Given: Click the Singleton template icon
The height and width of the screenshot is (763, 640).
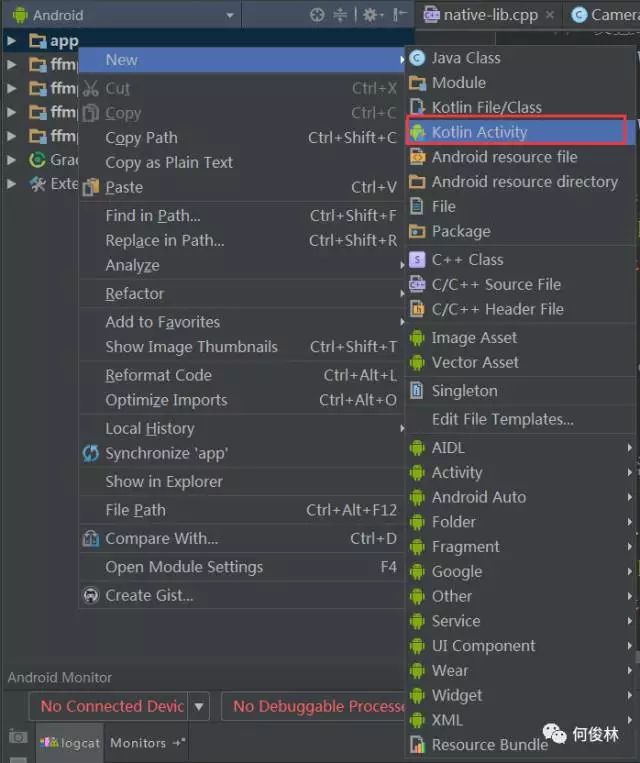Looking at the screenshot, I should 417,391.
